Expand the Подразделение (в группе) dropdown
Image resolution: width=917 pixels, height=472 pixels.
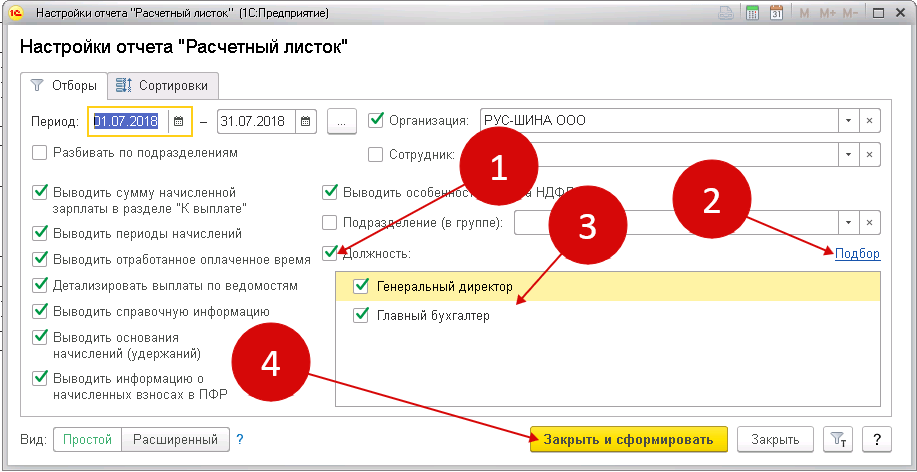pos(848,222)
